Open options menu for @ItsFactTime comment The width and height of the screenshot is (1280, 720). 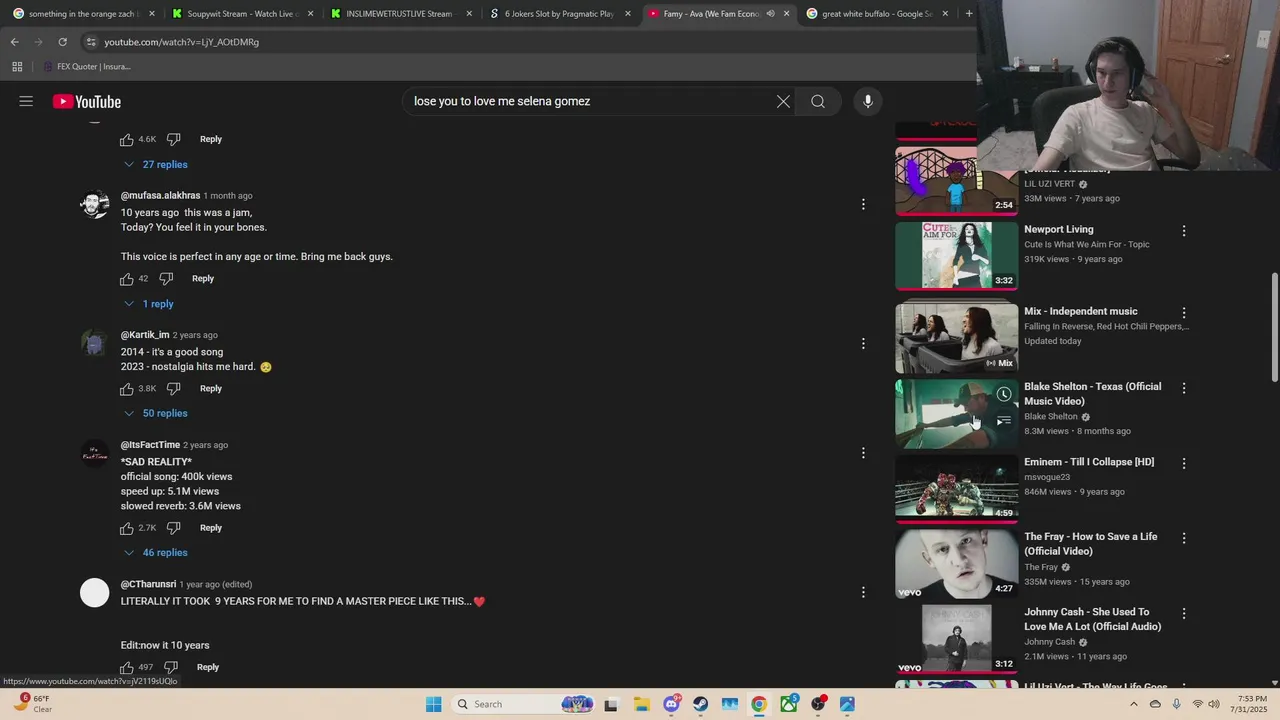863,453
